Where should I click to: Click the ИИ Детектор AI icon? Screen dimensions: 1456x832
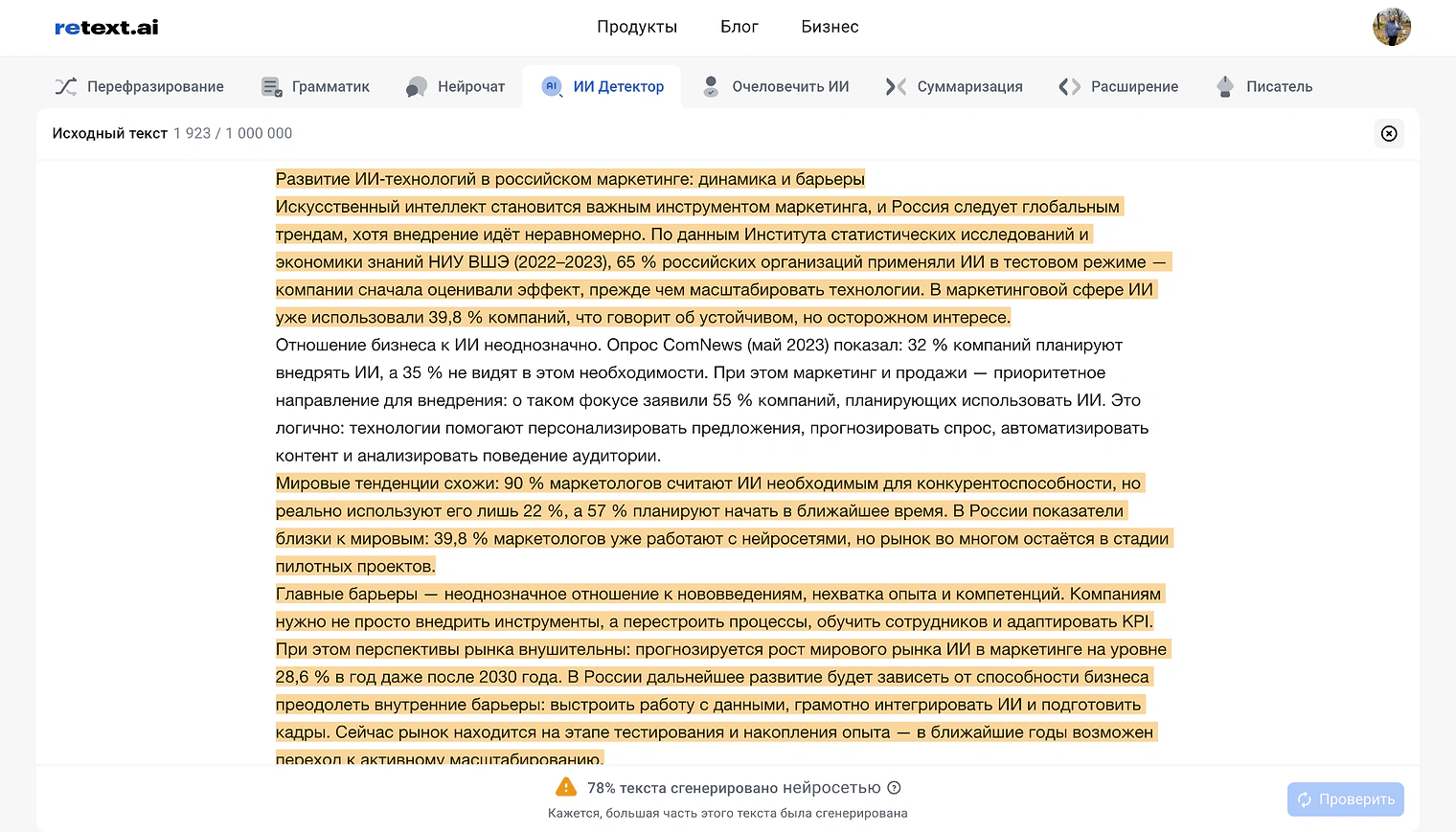[x=552, y=86]
